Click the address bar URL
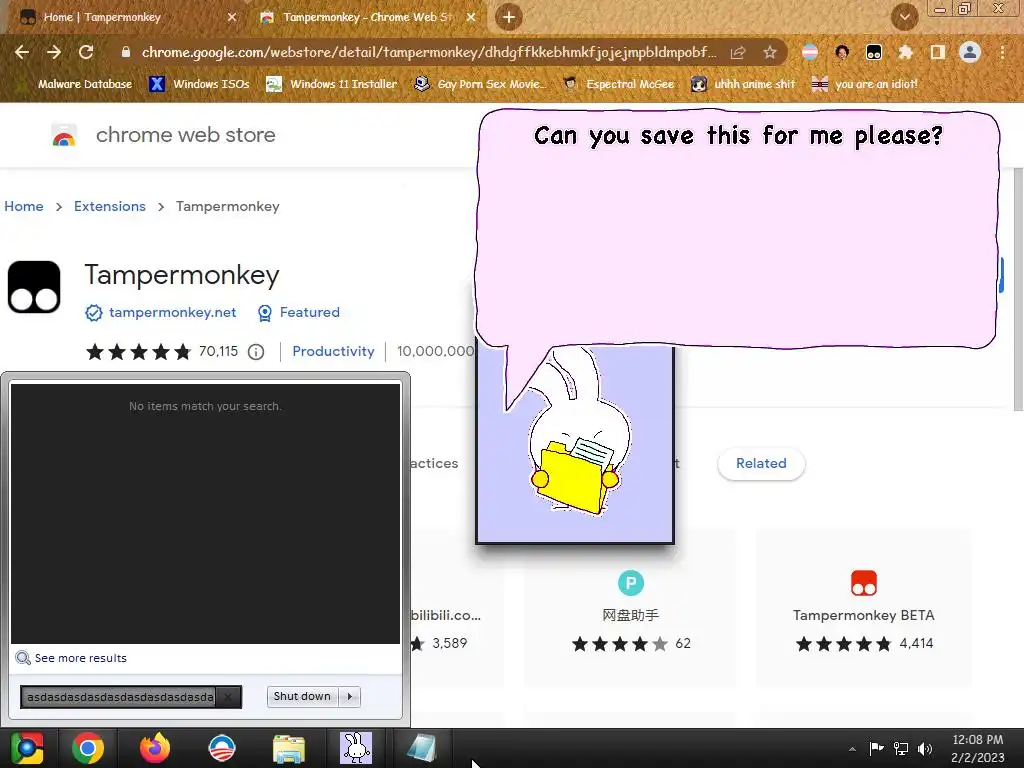Viewport: 1024px width, 768px height. click(x=428, y=52)
